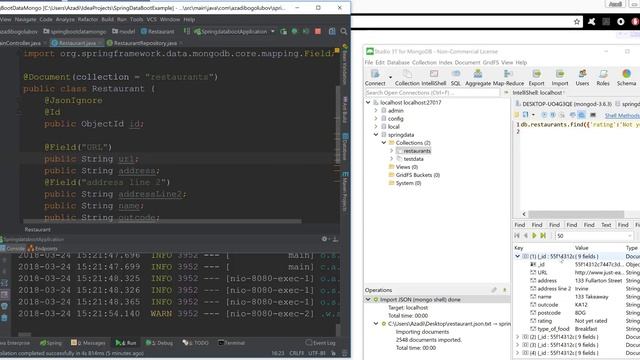640x360 pixels.
Task: Open the run configuration dropdown in IntelliJ
Action: pyautogui.click(x=273, y=31)
